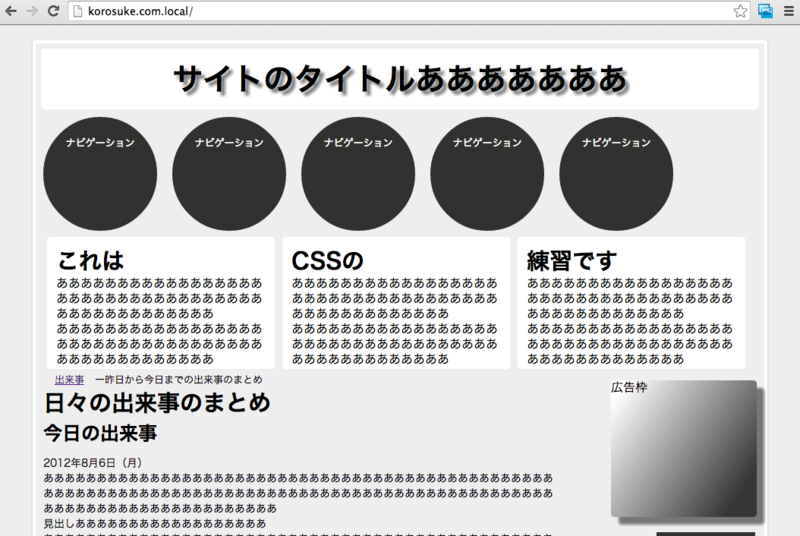
Task: Click the line starting with 見出し
Action: point(155,523)
